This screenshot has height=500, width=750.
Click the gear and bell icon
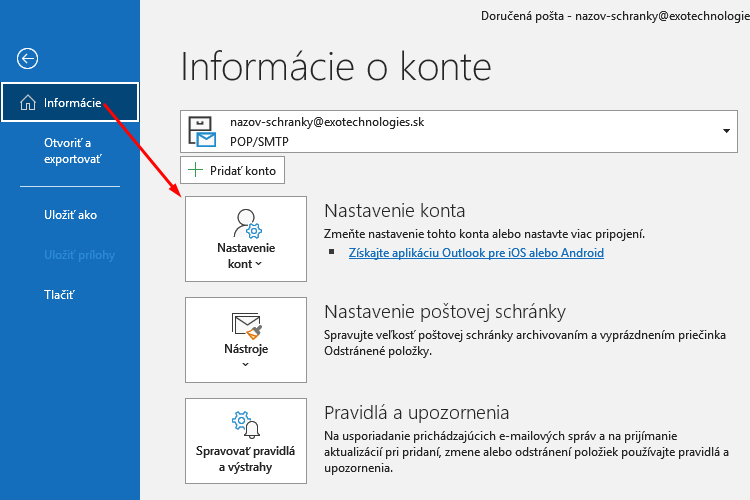coord(246,425)
